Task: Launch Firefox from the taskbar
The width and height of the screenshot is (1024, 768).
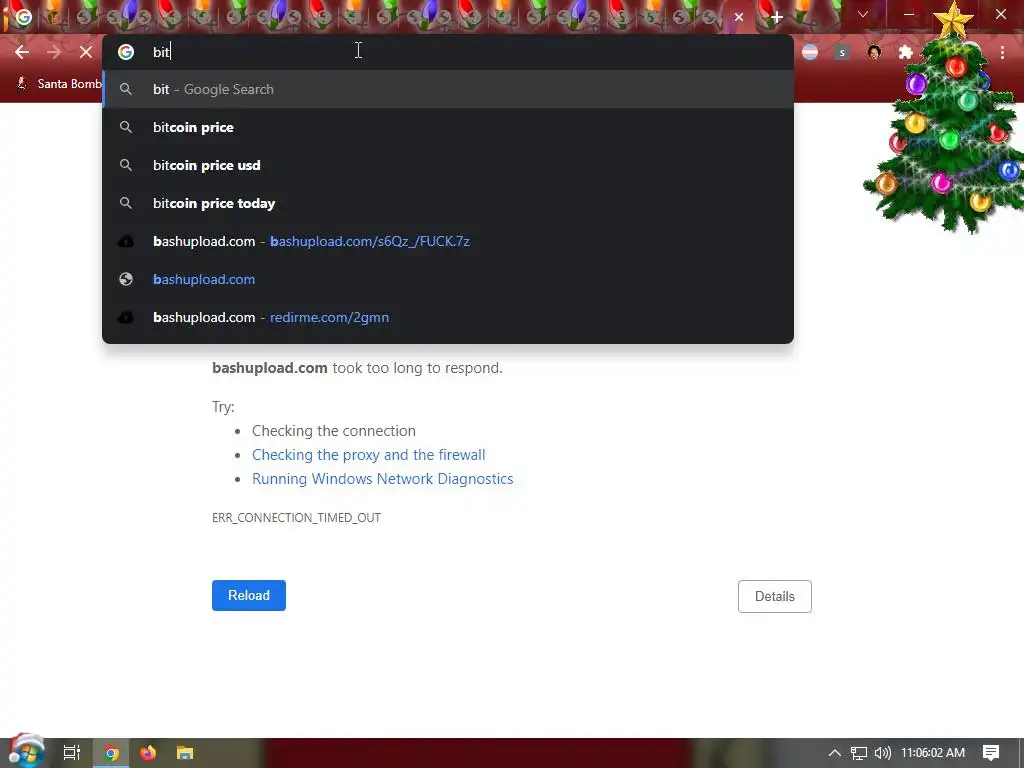Action: tap(148, 753)
